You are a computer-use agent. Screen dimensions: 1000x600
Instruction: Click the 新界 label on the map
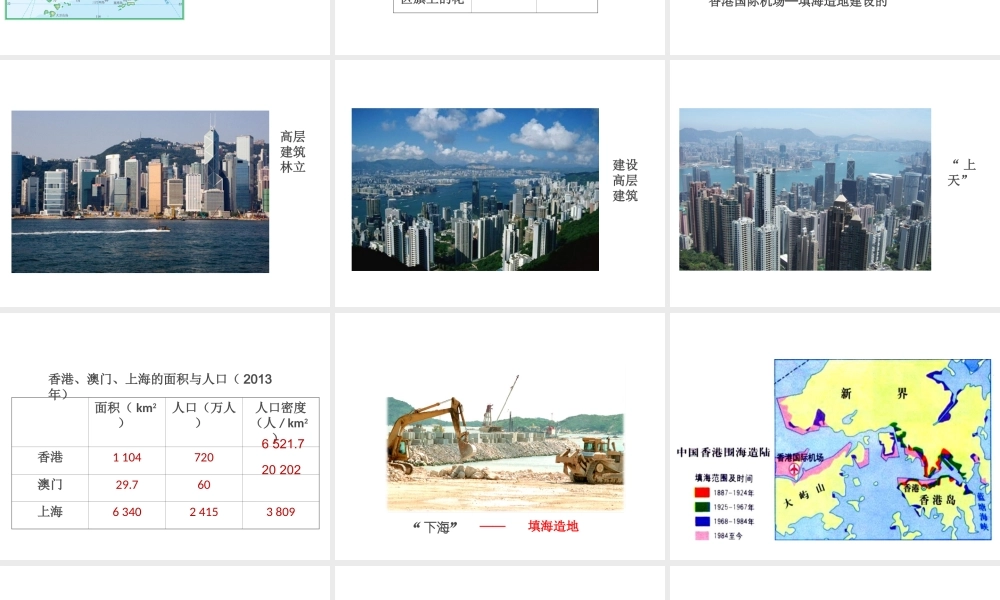tap(874, 393)
